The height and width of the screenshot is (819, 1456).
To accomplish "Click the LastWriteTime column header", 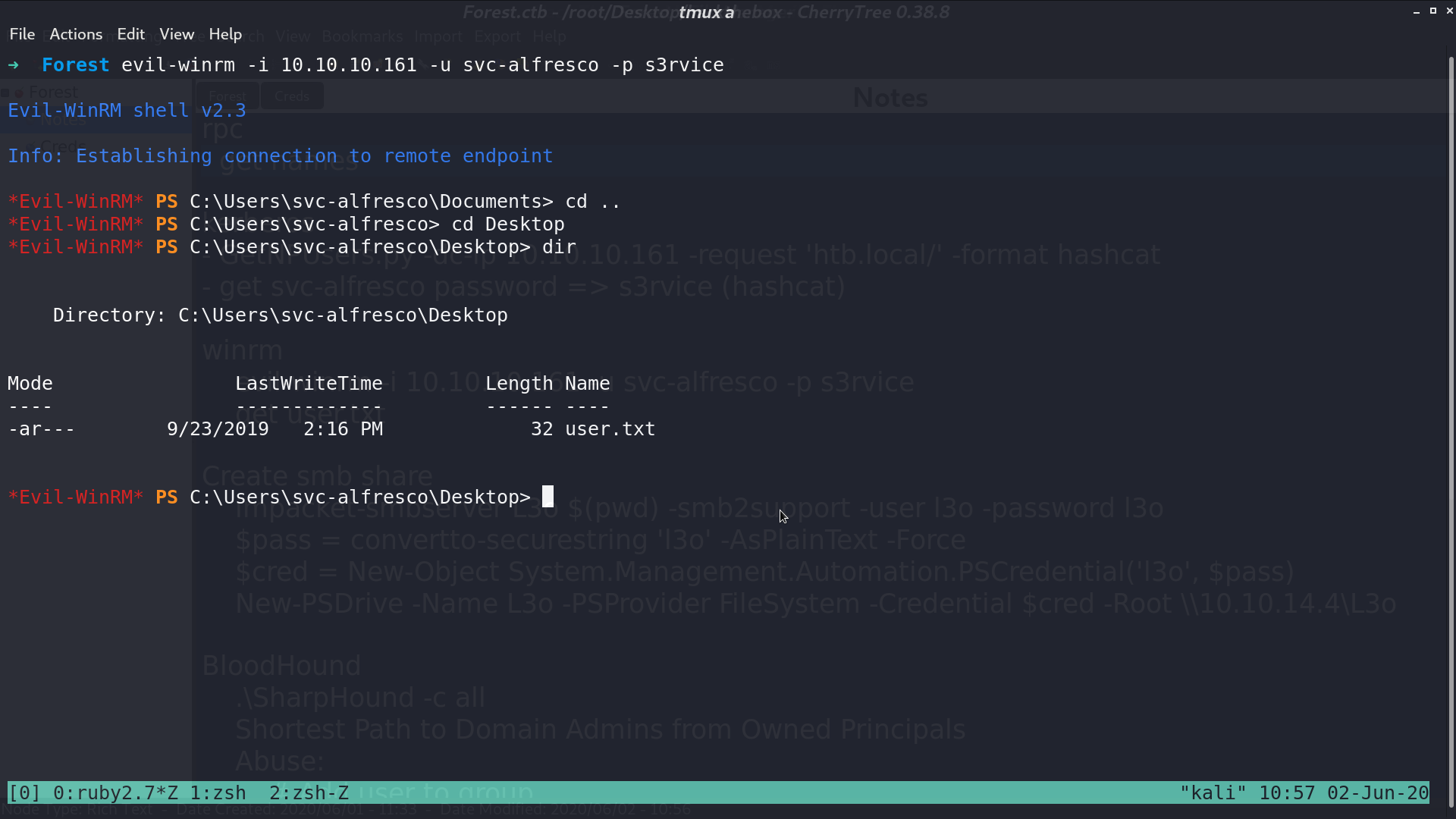I will point(309,384).
